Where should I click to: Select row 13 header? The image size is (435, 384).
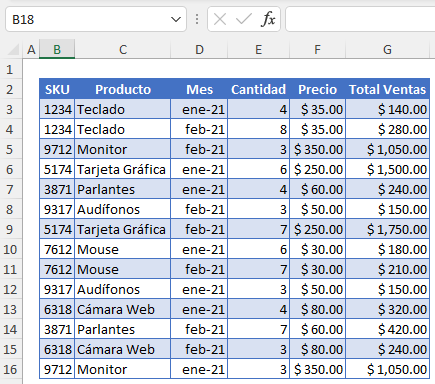click(10, 309)
